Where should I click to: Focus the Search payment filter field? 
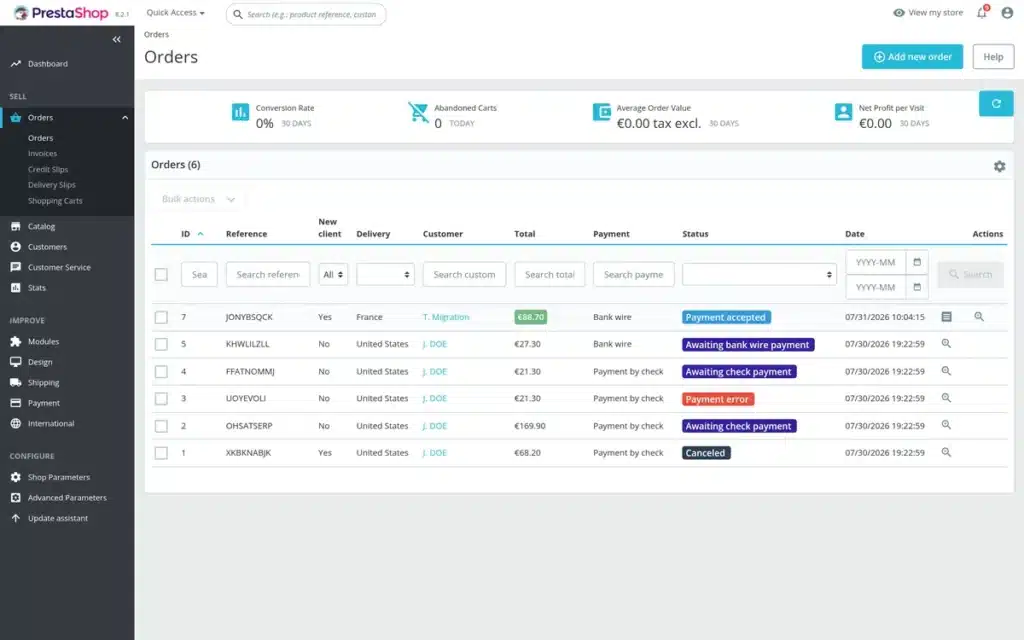(x=633, y=274)
